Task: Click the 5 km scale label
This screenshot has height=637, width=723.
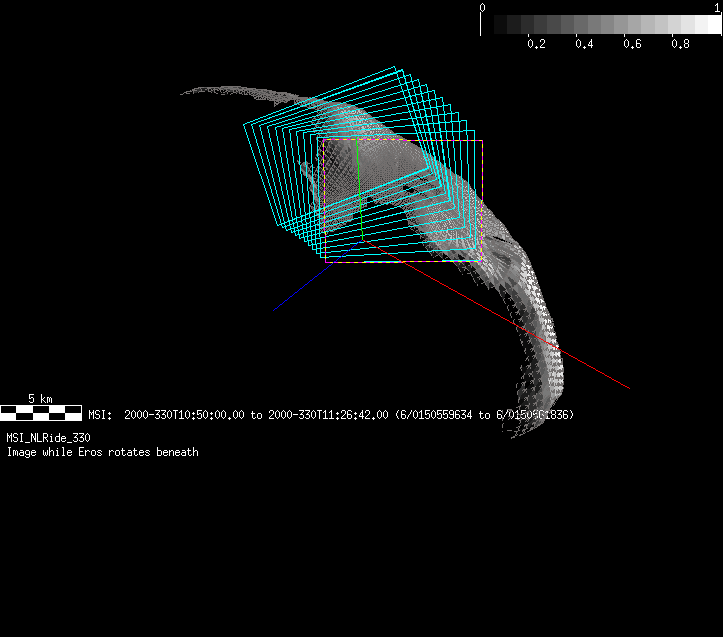Action: (39, 398)
